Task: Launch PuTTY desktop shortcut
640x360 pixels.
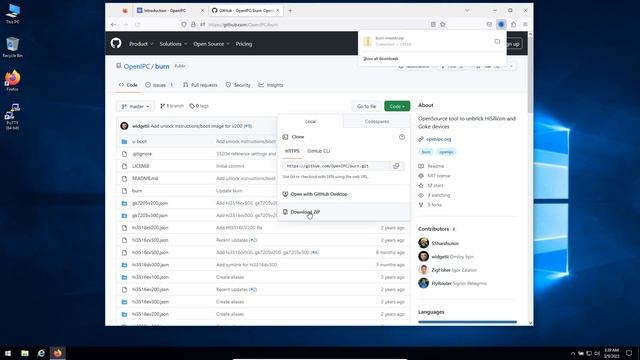Action: 12,117
